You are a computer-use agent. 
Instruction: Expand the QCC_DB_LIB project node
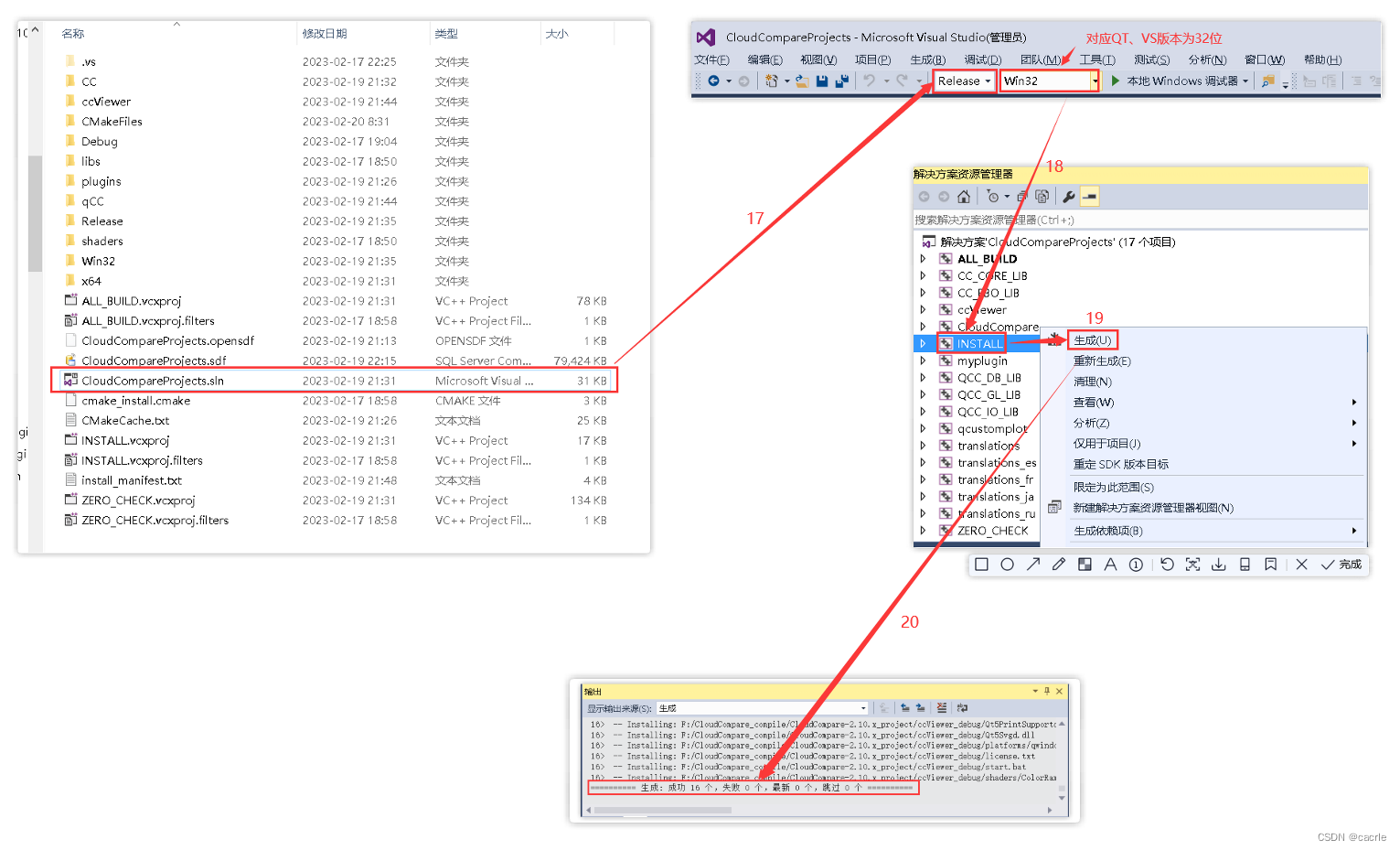coord(923,378)
